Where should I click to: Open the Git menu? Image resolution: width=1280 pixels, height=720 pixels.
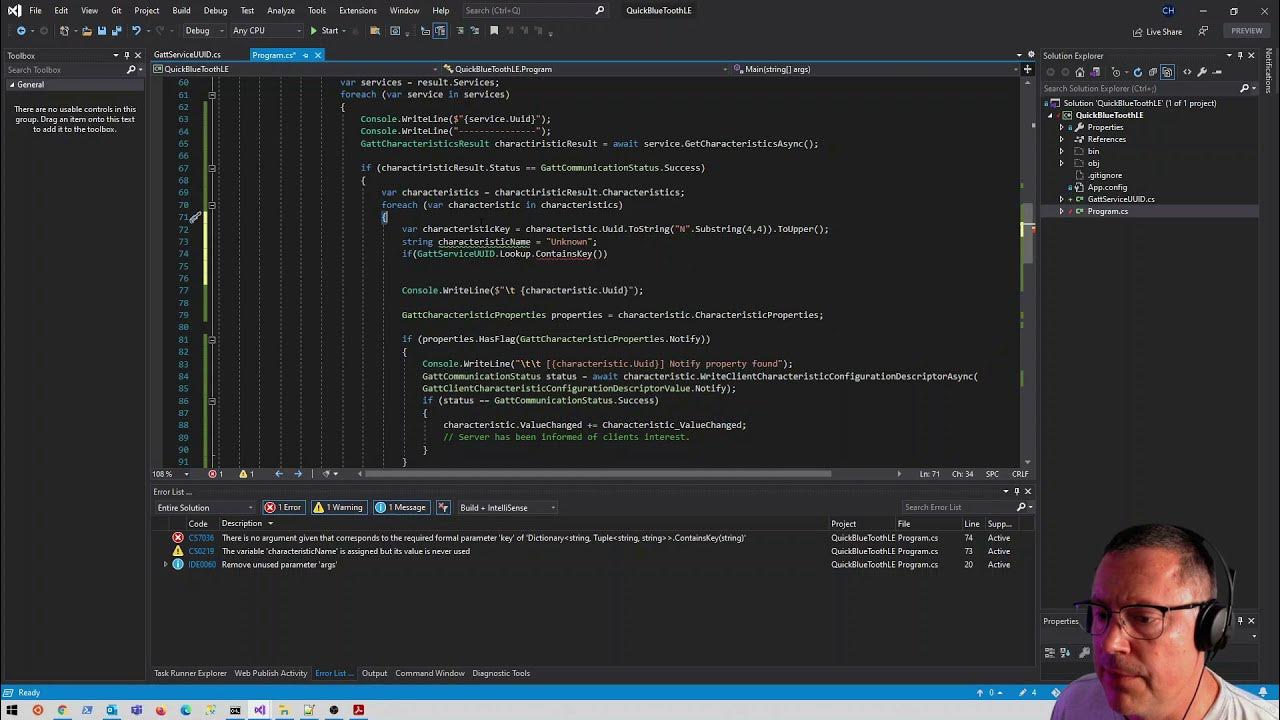[116, 11]
